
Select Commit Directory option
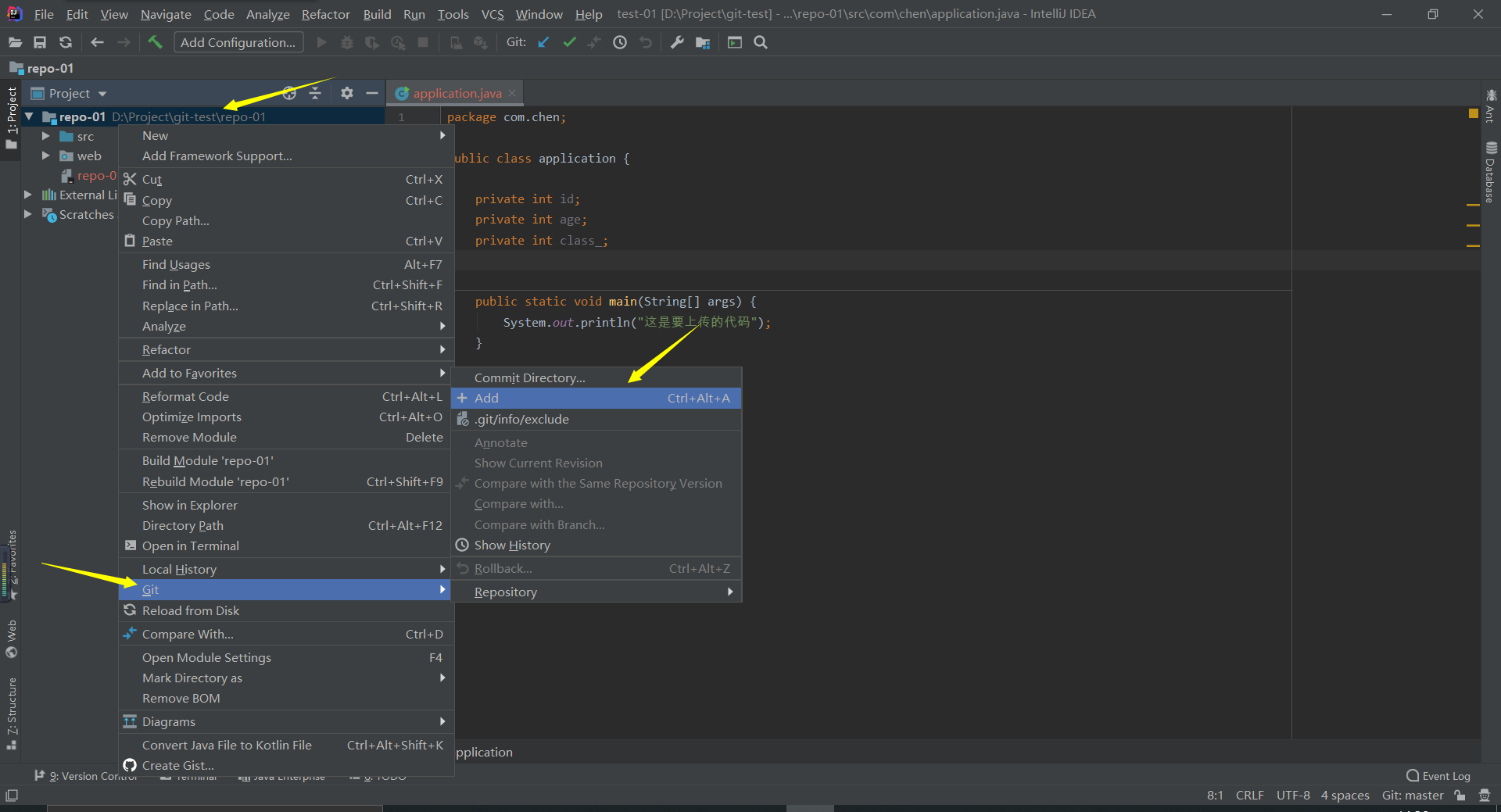596,377
